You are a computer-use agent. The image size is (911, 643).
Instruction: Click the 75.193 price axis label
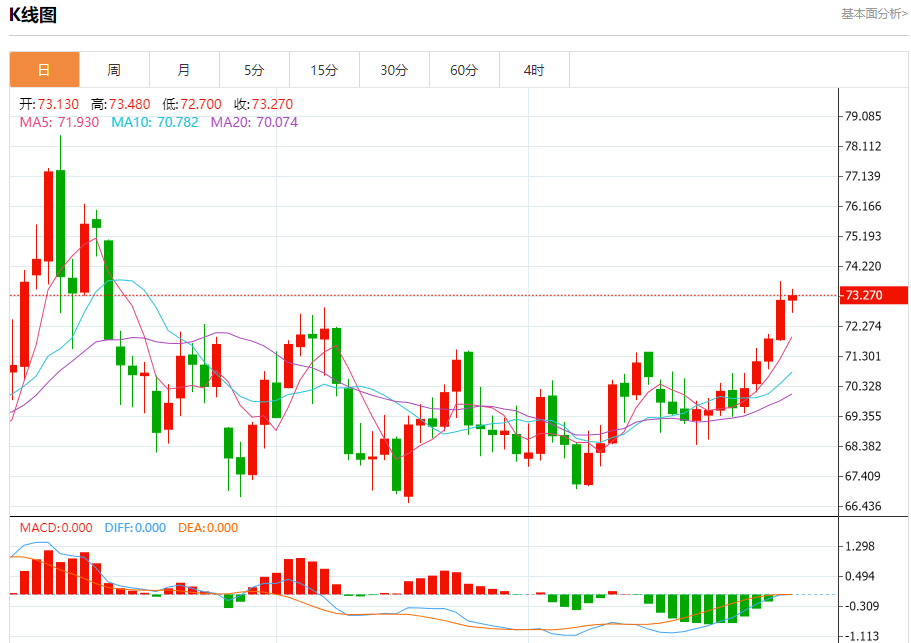(x=863, y=236)
